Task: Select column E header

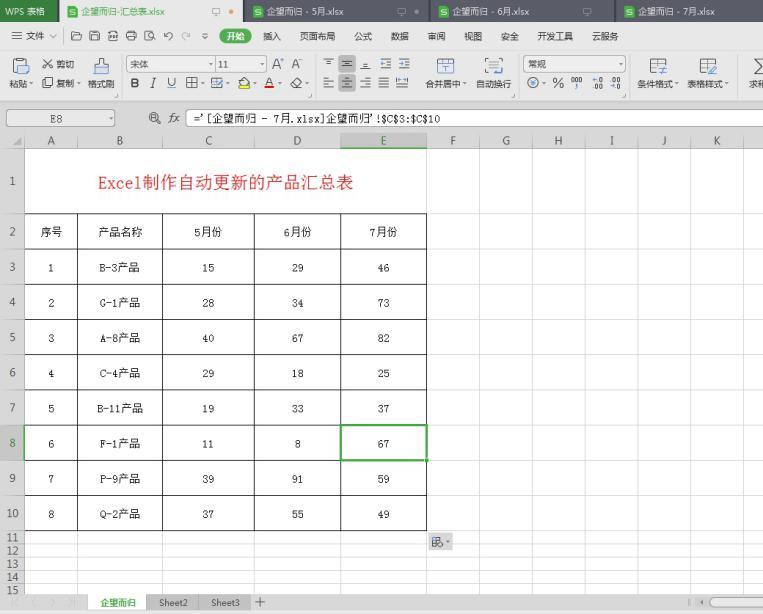Action: pyautogui.click(x=383, y=141)
